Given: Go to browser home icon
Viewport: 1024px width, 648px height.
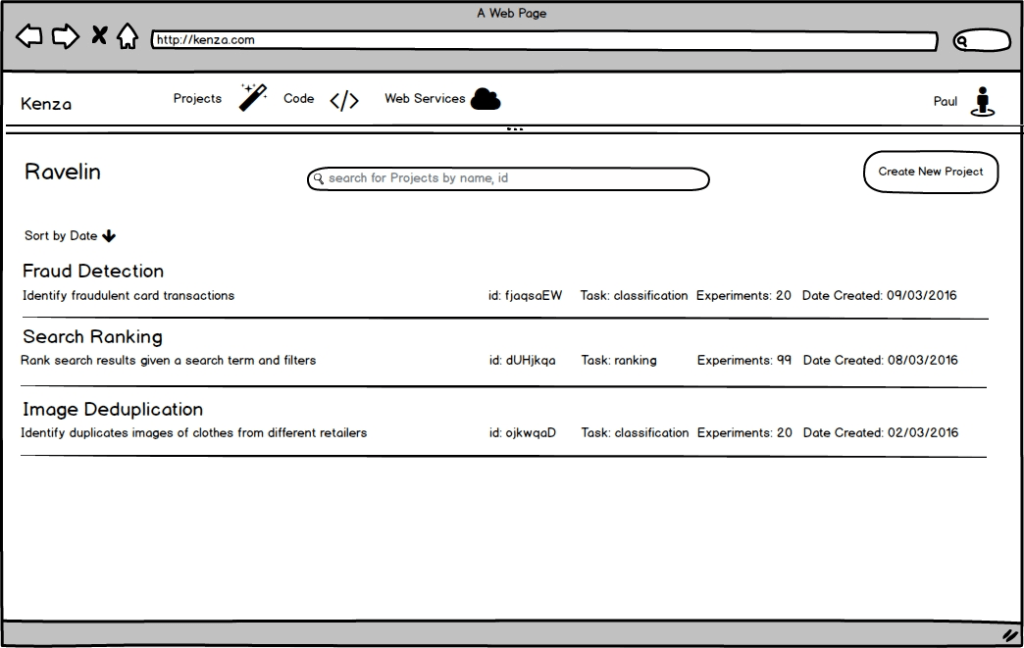Looking at the screenshot, I should (127, 37).
